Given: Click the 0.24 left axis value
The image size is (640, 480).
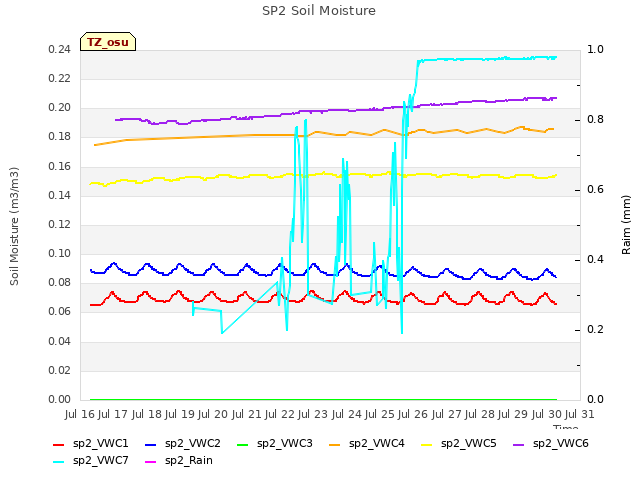Looking at the screenshot, I should tap(60, 49).
